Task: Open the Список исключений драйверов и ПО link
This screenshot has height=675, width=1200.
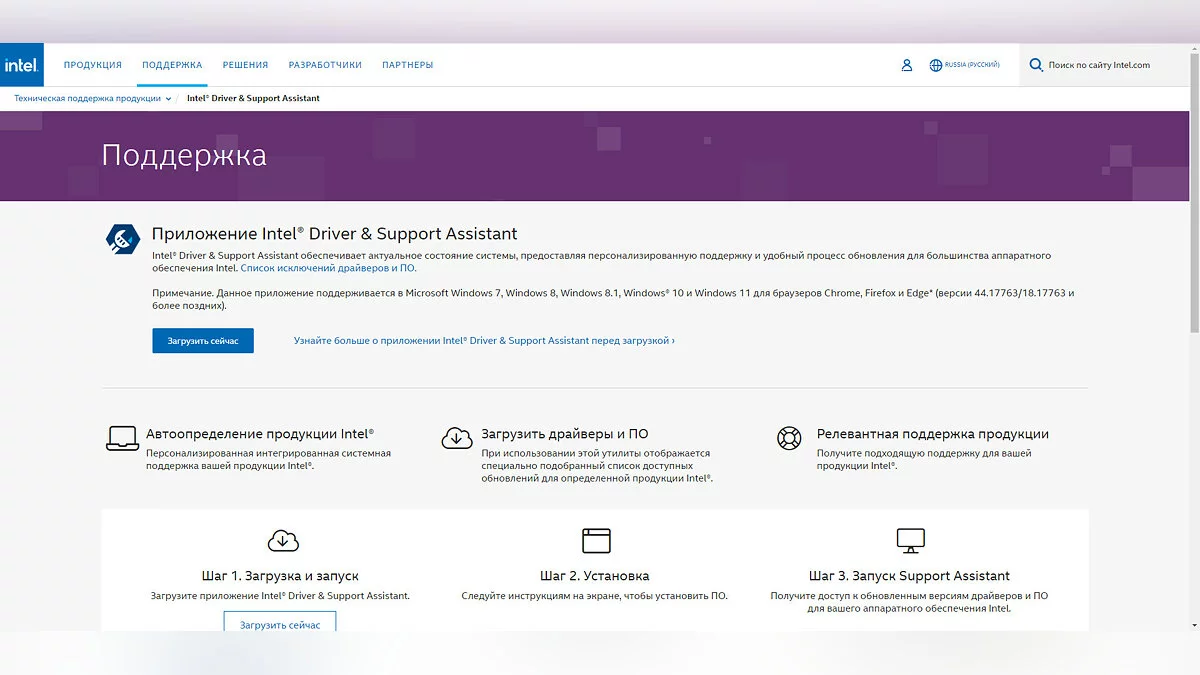Action: pyautogui.click(x=328, y=268)
